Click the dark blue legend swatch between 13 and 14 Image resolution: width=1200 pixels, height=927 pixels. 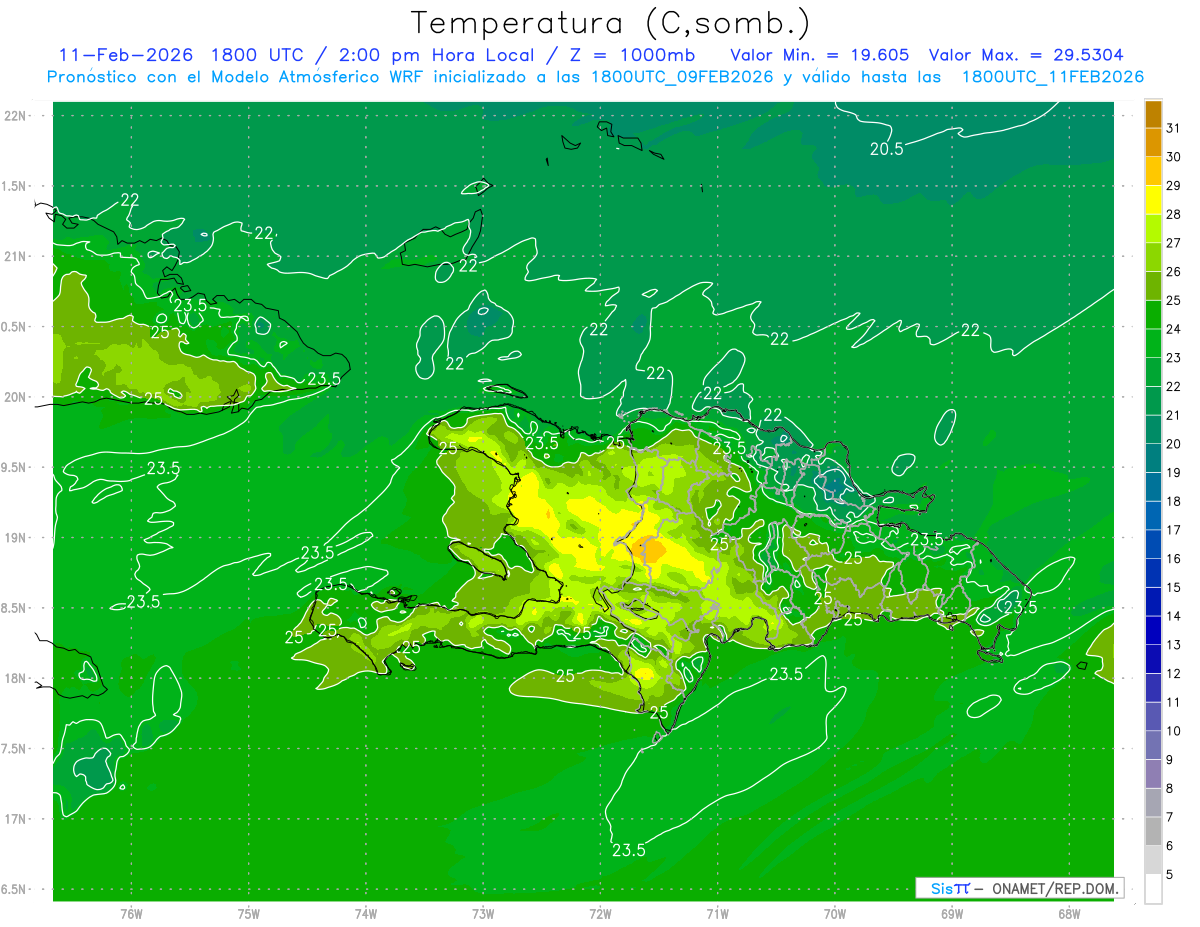pos(1154,630)
